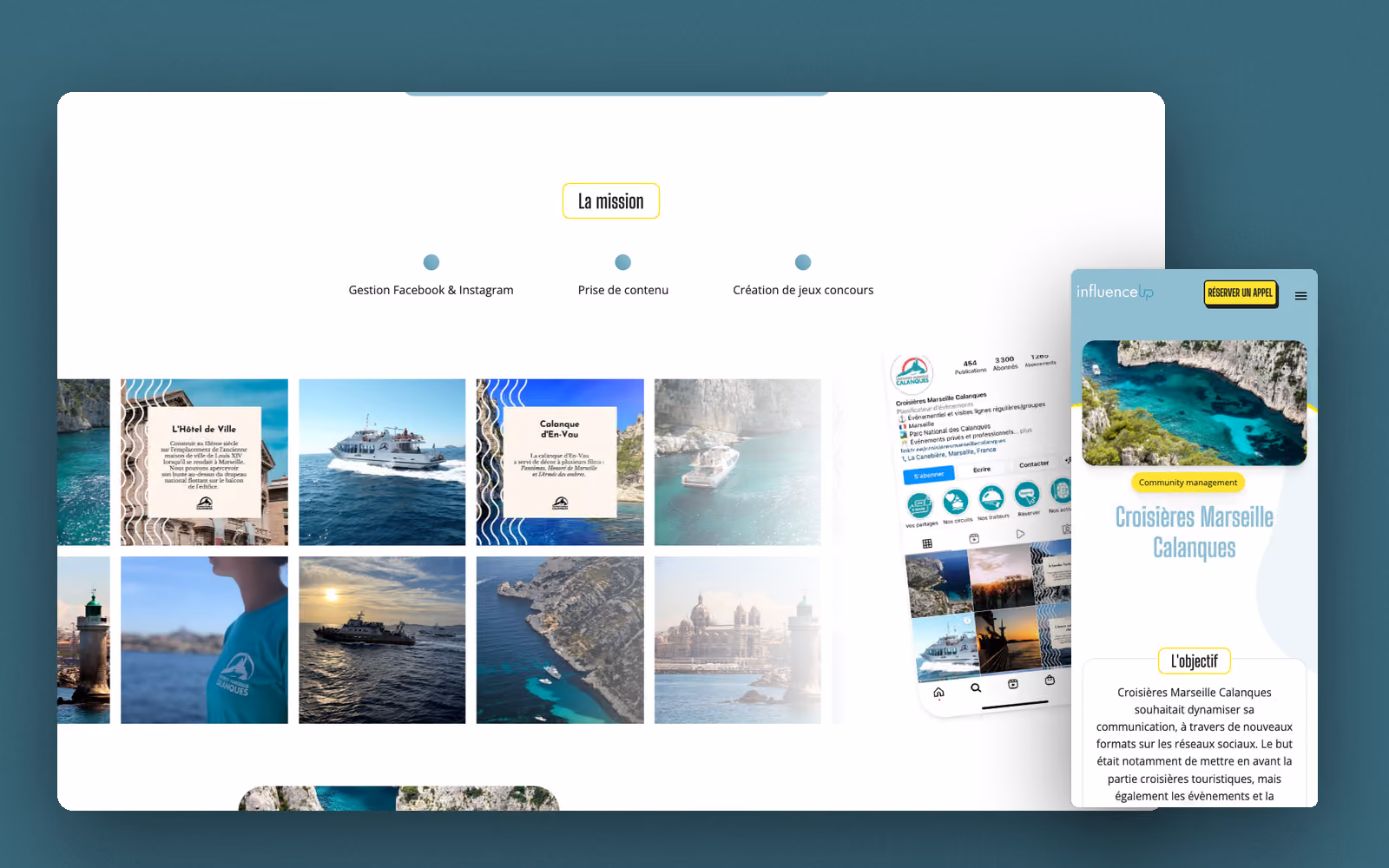Open the faded cathedral and lighthouse photo
1389x868 pixels.
pyautogui.click(x=738, y=640)
